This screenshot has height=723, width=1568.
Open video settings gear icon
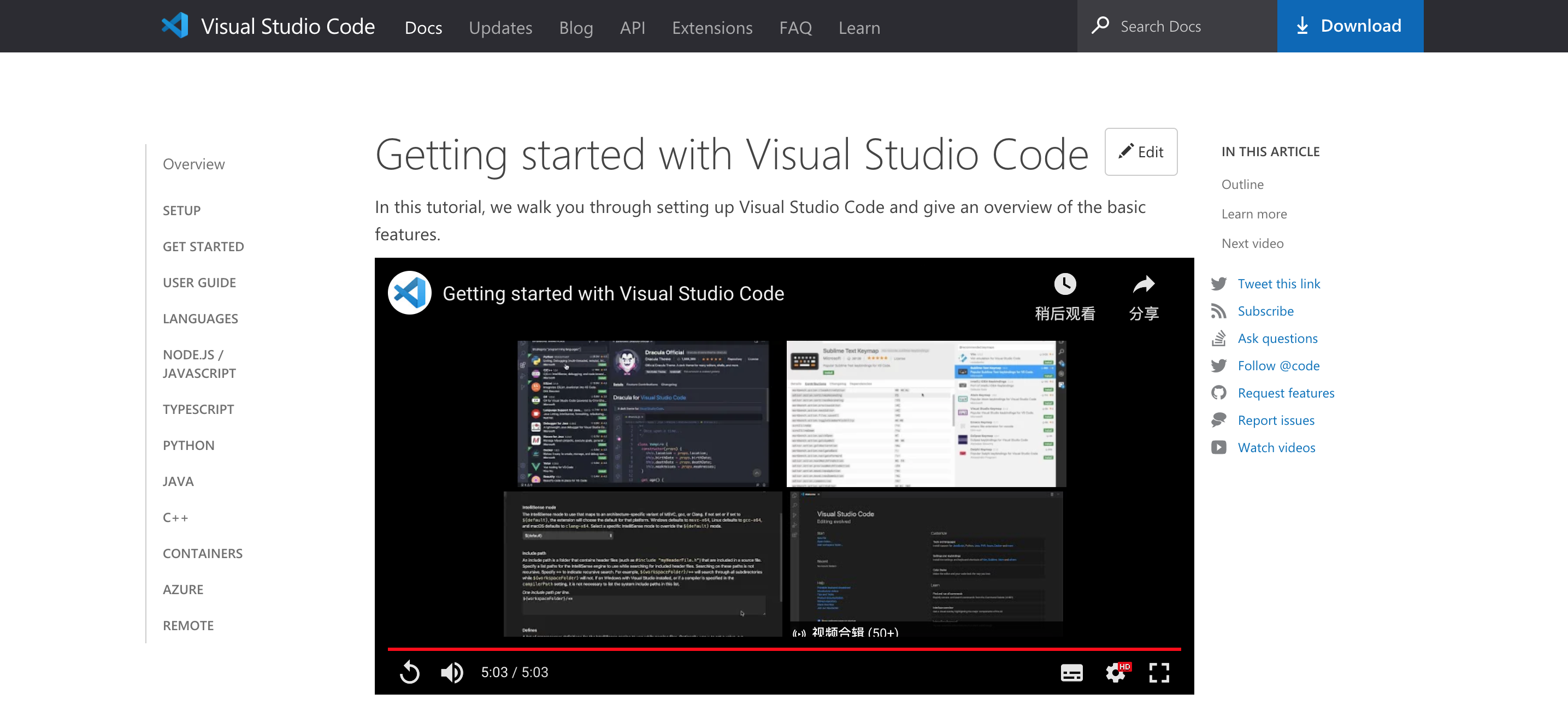point(1116,672)
